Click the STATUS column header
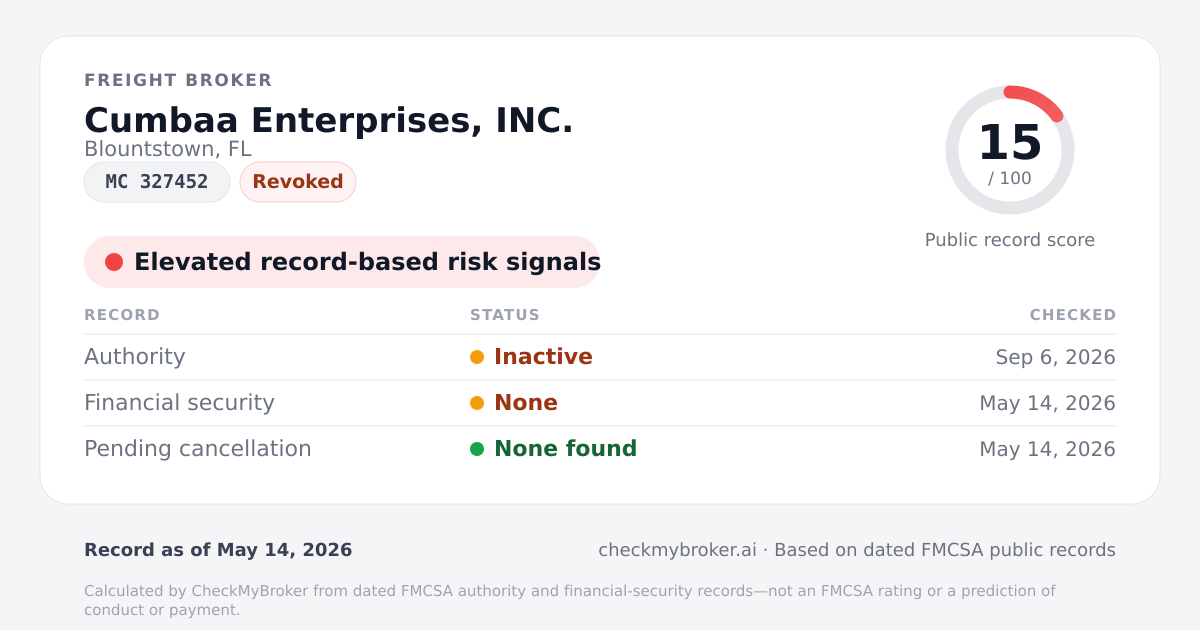1200x630 pixels. pos(505,315)
